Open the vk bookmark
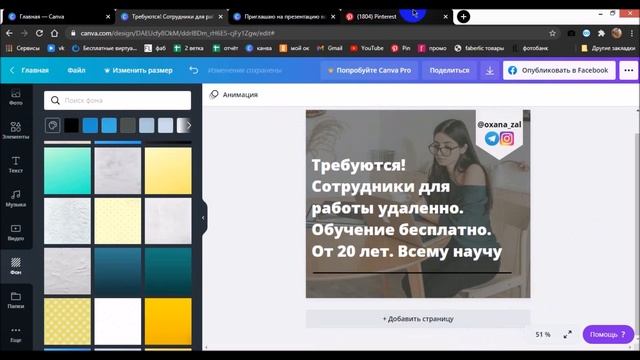 pos(56,48)
